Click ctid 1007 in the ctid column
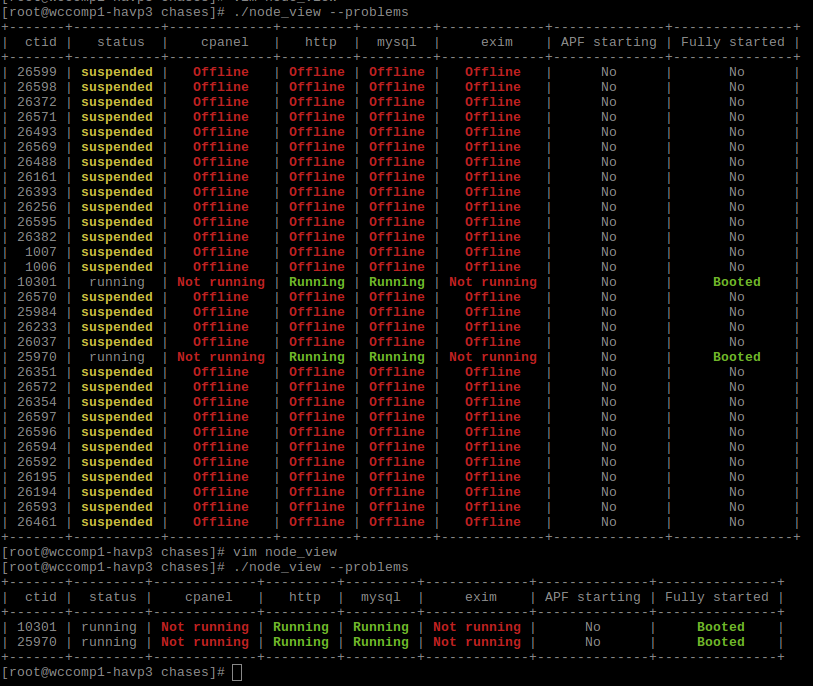This screenshot has width=813, height=686. [41, 252]
